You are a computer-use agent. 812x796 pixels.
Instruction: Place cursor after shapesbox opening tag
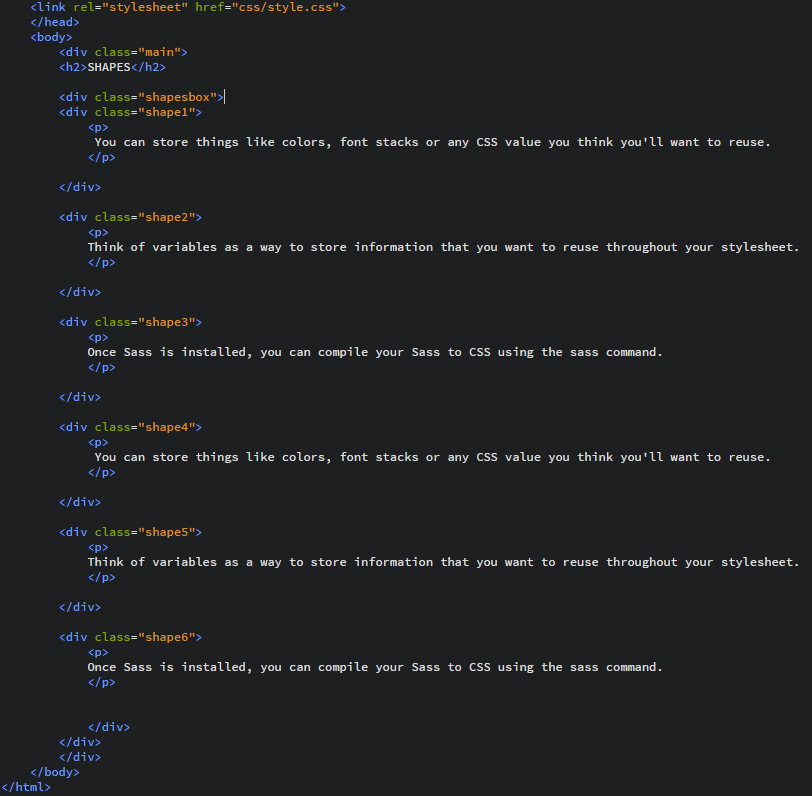[224, 97]
